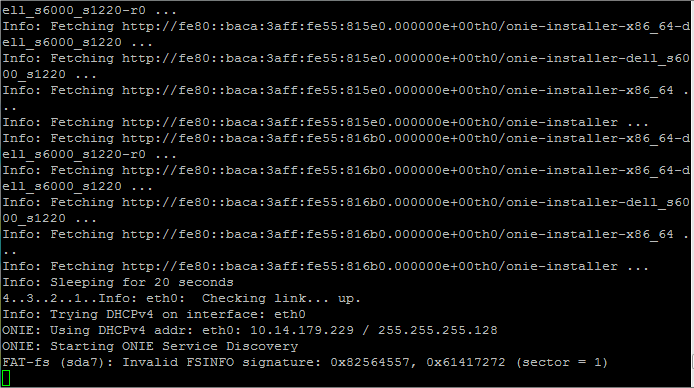This screenshot has width=694, height=388.
Task: Click the 816b0 URL ending in onie-installer-x86_64 .
Action: [397, 234]
